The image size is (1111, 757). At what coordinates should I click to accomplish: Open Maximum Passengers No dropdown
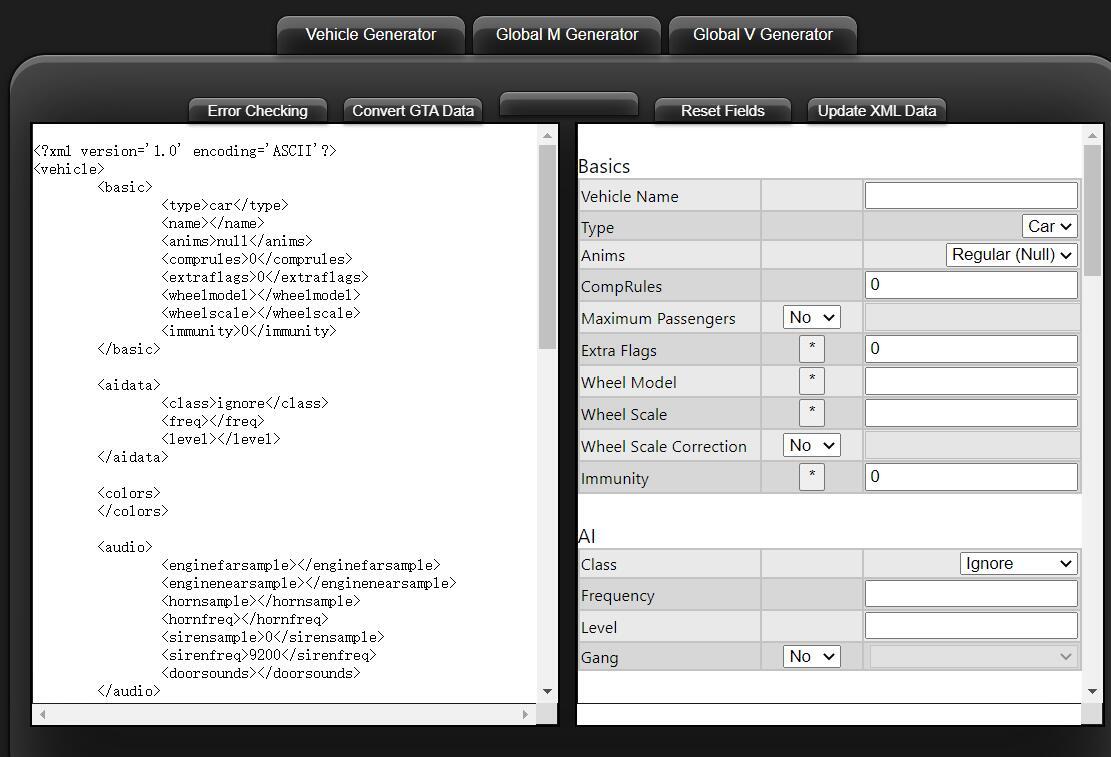click(812, 317)
